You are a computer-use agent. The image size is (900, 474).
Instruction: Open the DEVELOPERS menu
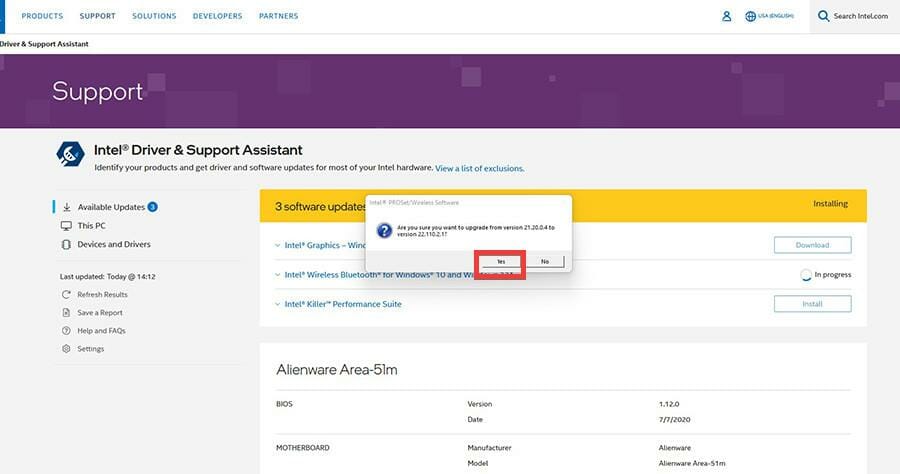218,16
